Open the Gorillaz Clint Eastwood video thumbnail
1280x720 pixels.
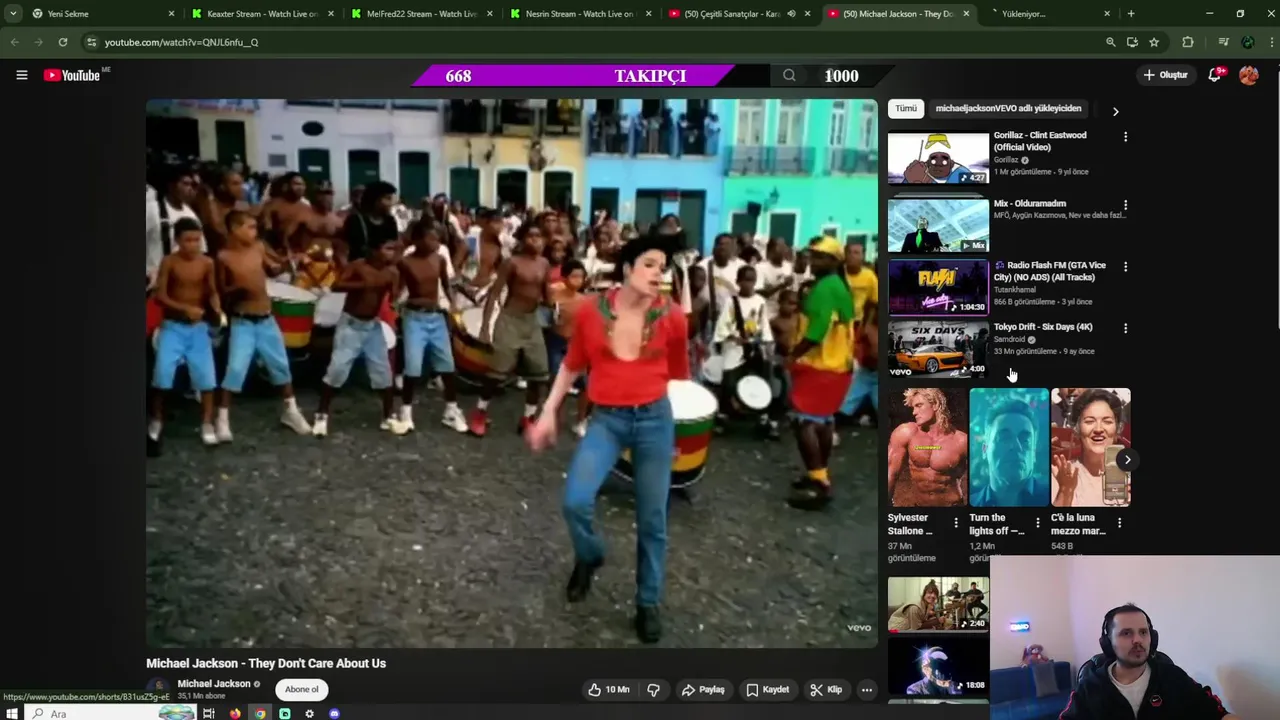tap(938, 158)
